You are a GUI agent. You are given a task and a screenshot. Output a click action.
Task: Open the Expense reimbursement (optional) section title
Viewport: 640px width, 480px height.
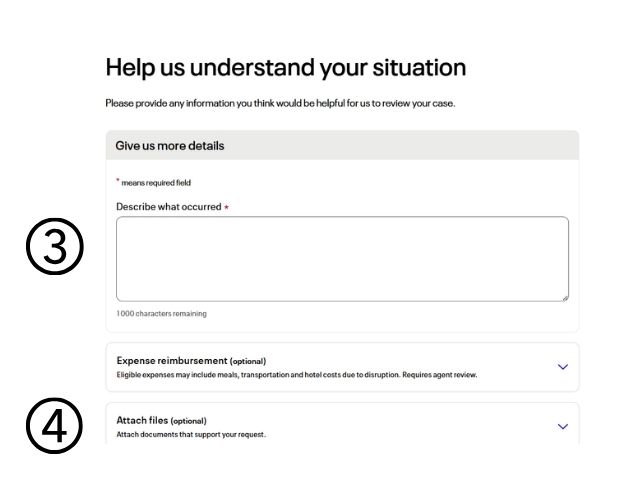pyautogui.click(x=191, y=361)
